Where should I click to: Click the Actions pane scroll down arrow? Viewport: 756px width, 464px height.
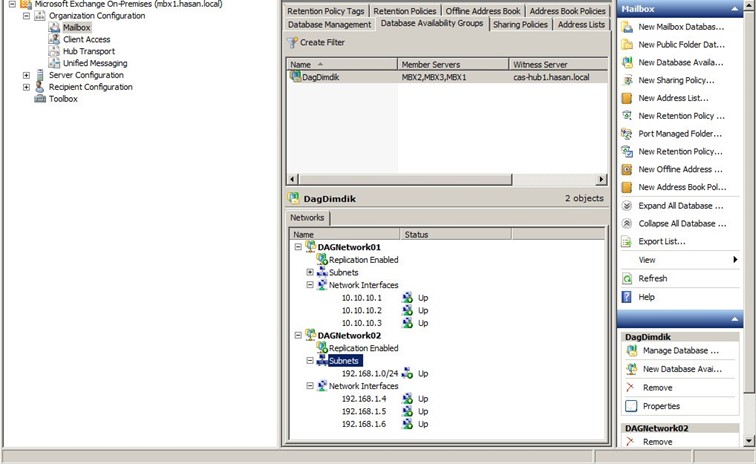tap(748, 440)
